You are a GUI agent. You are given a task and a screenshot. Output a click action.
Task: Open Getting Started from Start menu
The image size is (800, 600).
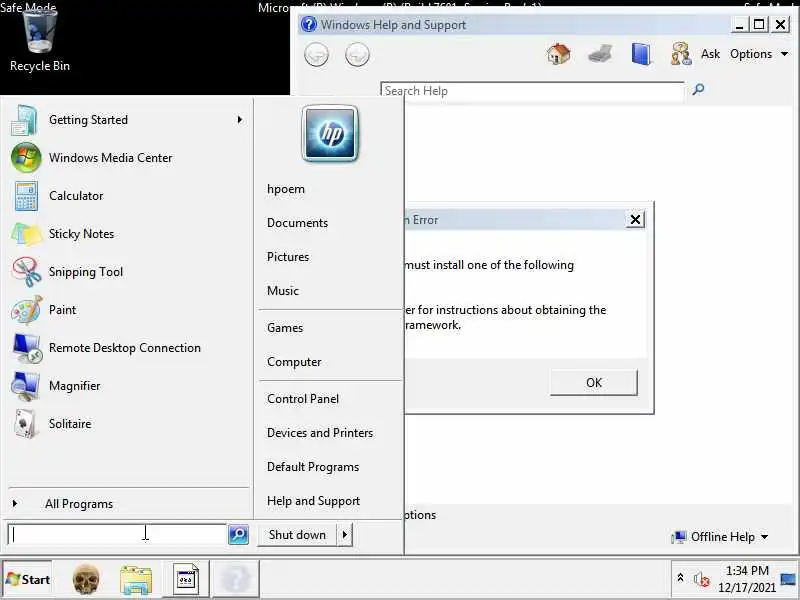click(127, 120)
